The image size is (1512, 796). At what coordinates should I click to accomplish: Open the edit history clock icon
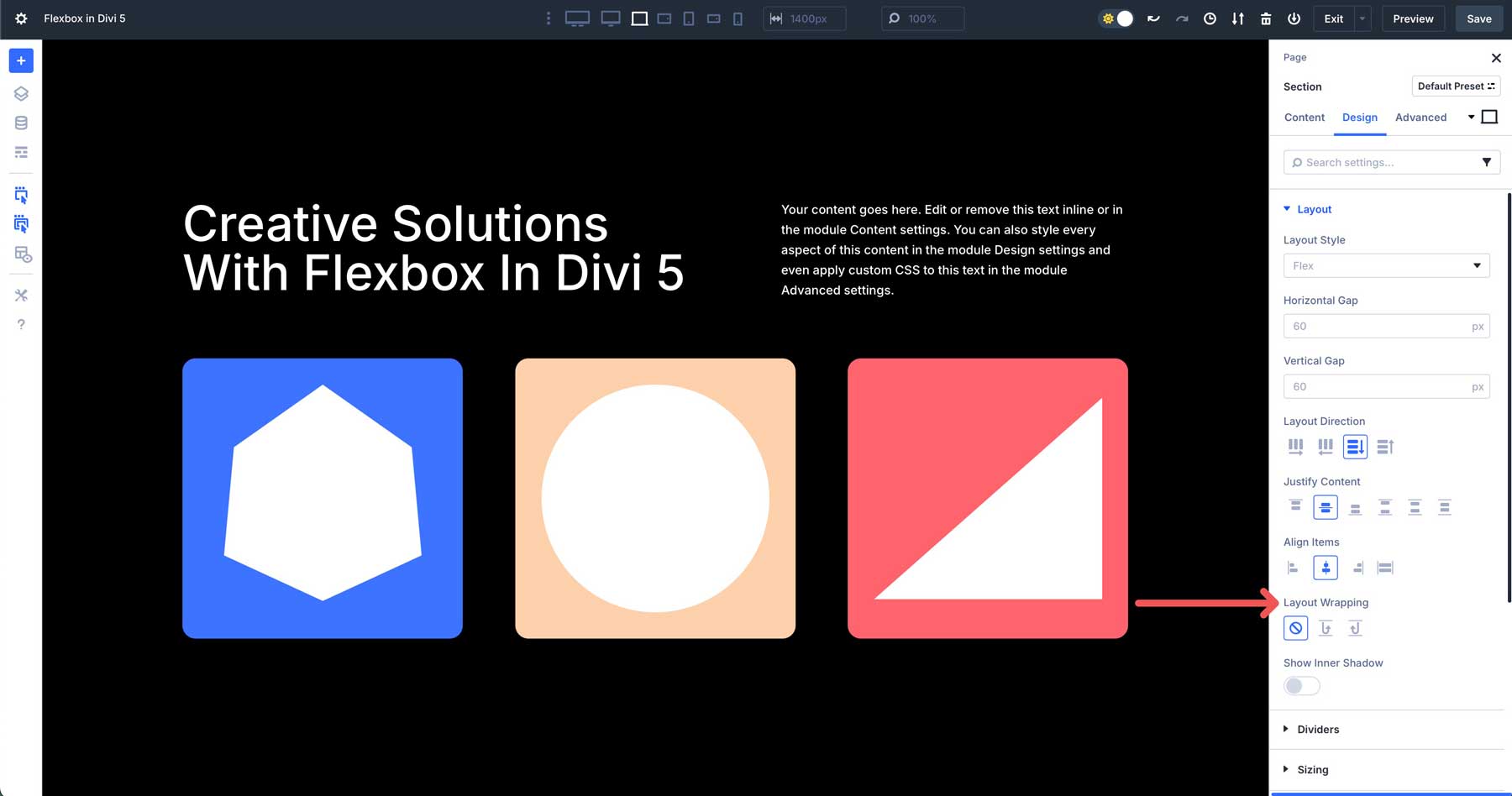(x=1210, y=18)
